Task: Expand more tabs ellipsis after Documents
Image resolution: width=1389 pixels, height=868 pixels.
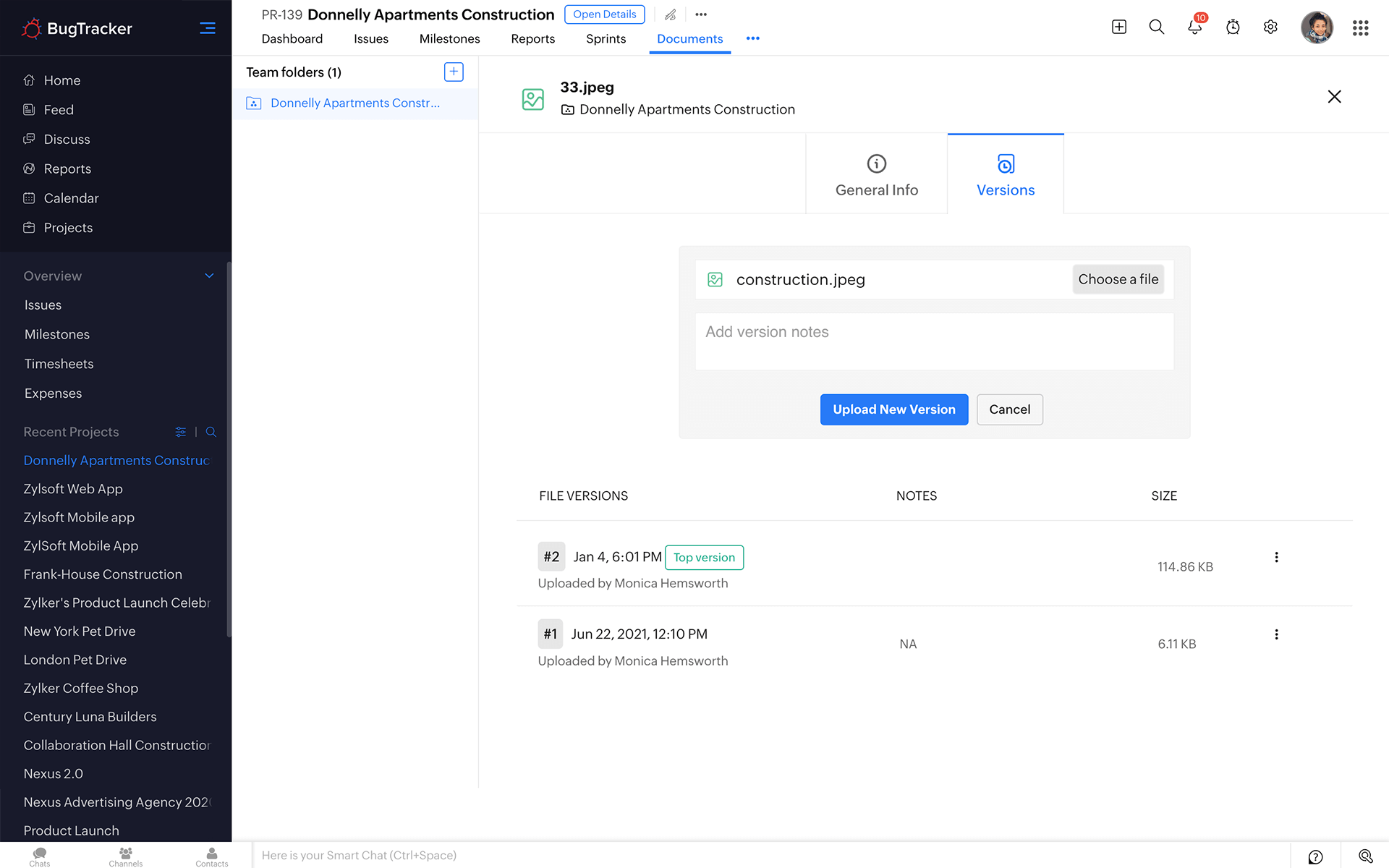Action: pyautogui.click(x=752, y=38)
